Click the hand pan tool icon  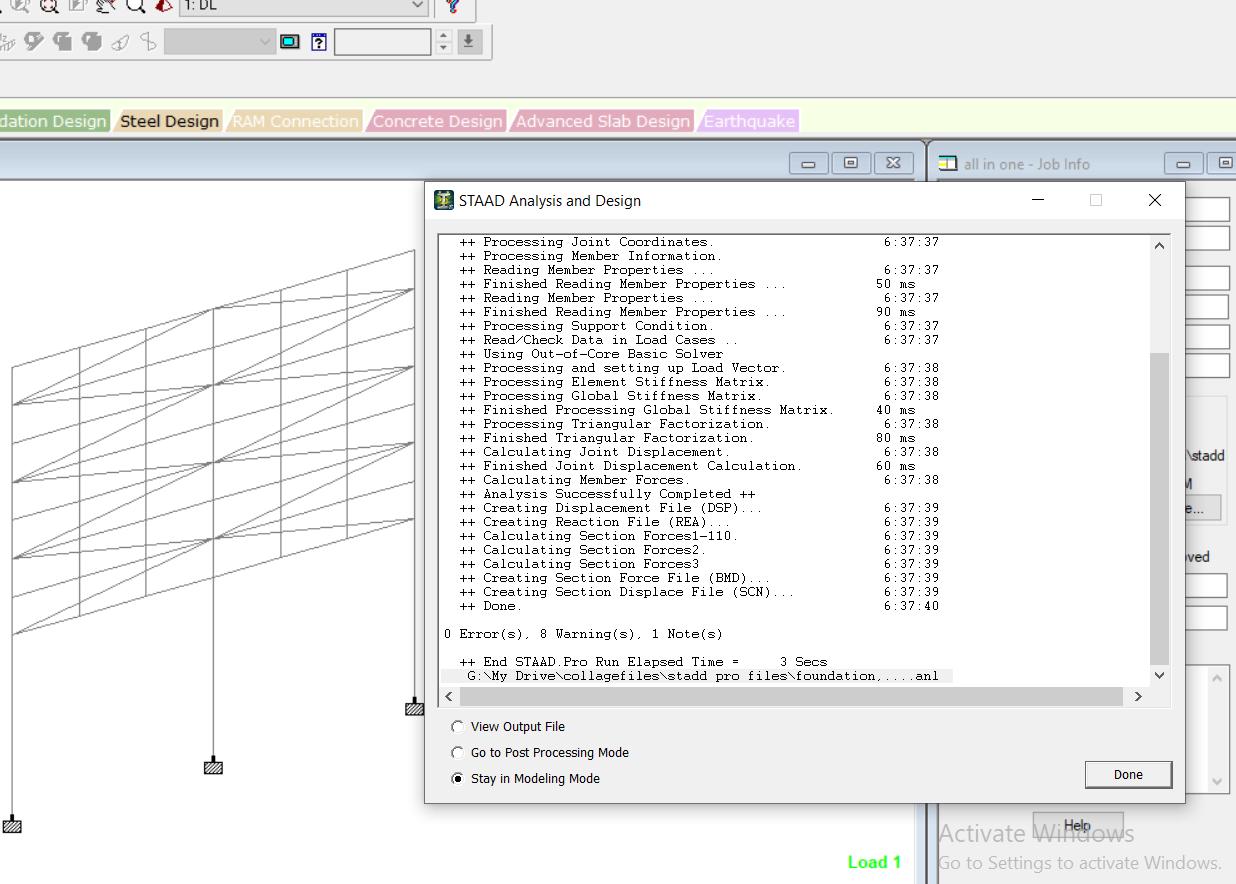click(105, 6)
